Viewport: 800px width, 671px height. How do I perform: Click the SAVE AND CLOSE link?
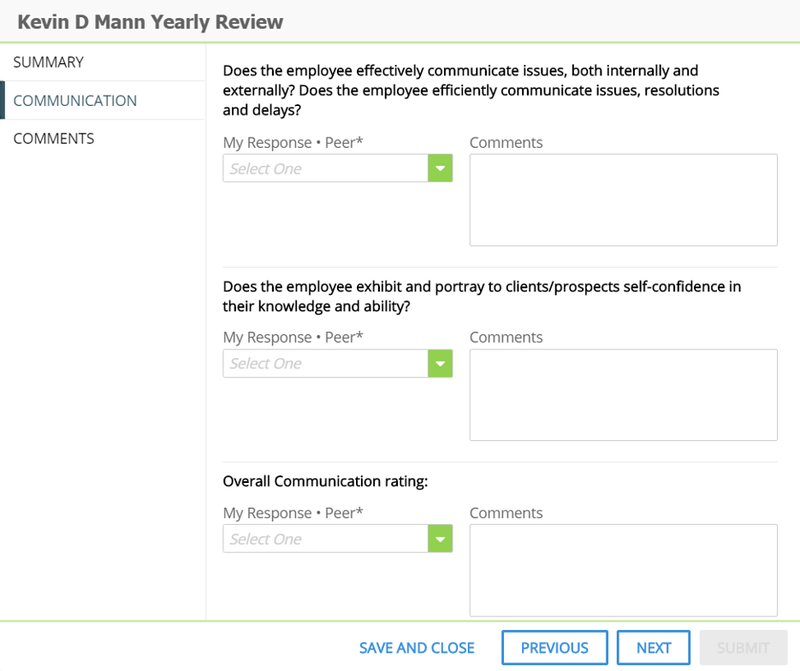coord(417,648)
